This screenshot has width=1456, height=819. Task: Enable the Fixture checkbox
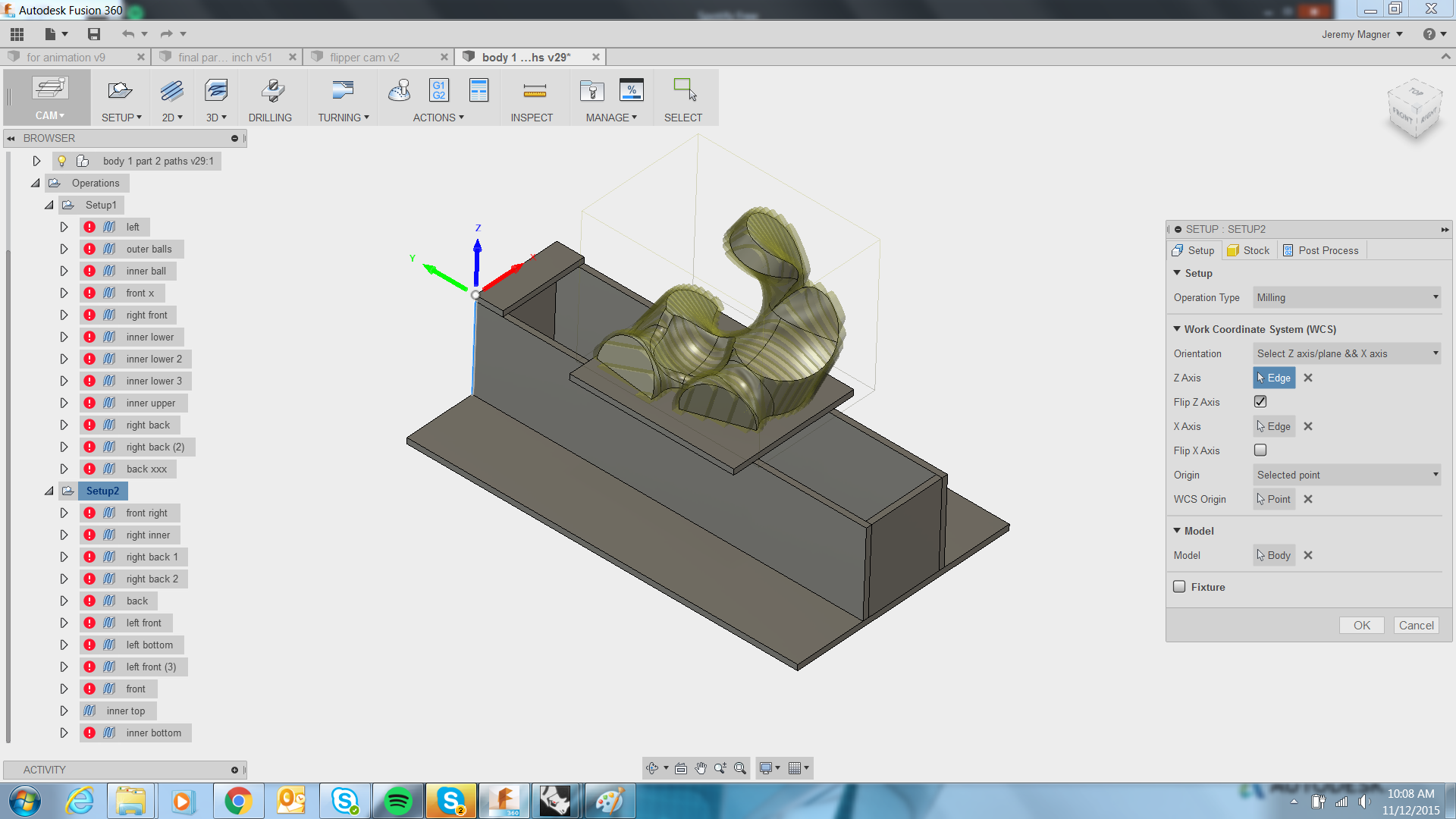(1179, 587)
